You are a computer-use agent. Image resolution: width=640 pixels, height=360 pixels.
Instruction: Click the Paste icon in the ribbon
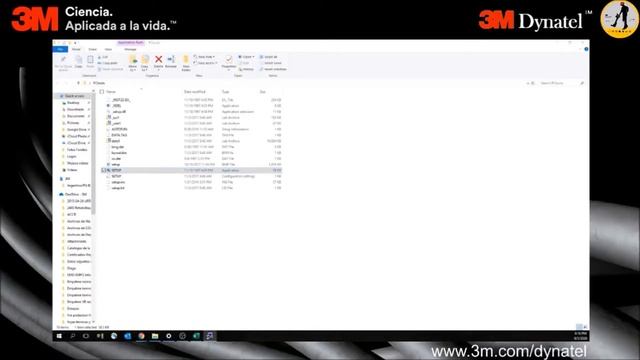(x=90, y=61)
